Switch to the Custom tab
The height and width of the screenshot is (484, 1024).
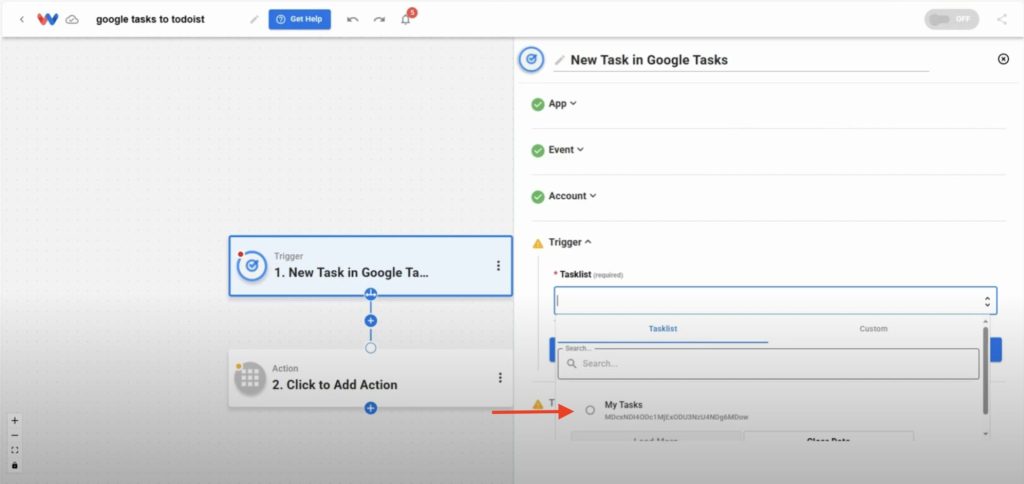(x=873, y=329)
